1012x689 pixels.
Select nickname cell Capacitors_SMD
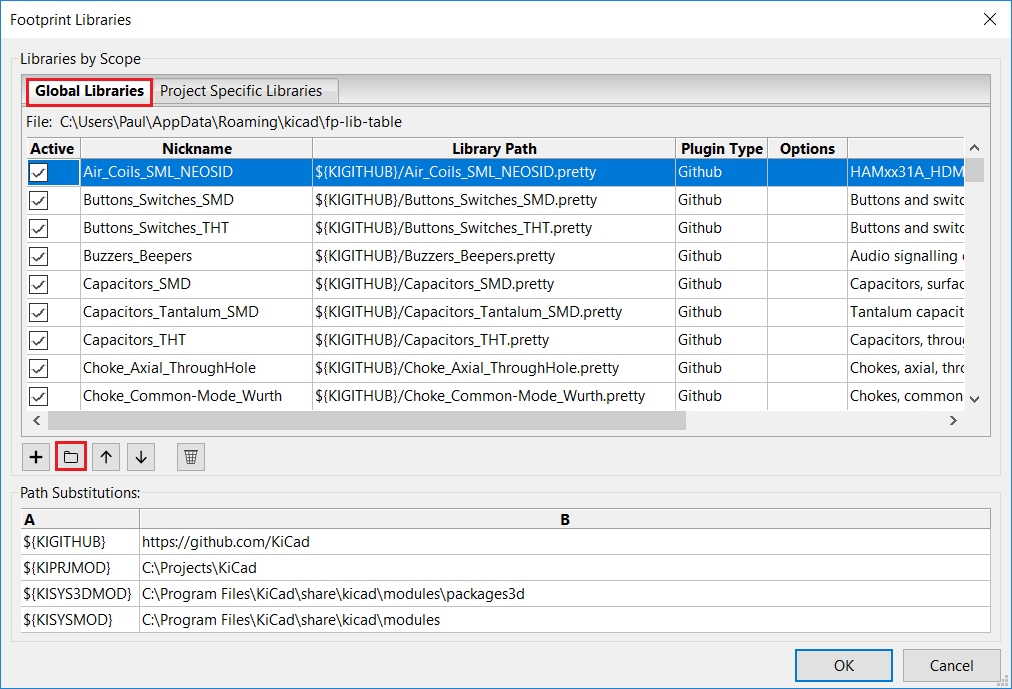[x=196, y=284]
